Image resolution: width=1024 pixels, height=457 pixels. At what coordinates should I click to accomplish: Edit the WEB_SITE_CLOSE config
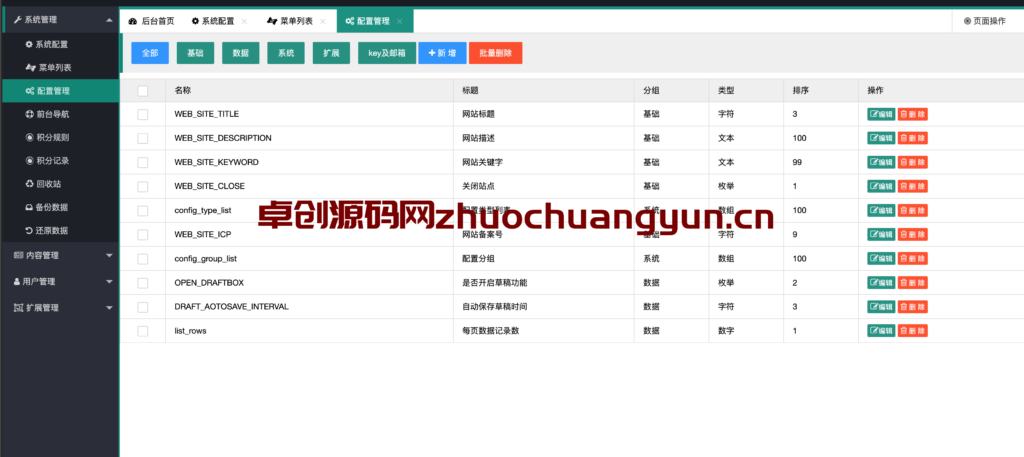point(881,187)
